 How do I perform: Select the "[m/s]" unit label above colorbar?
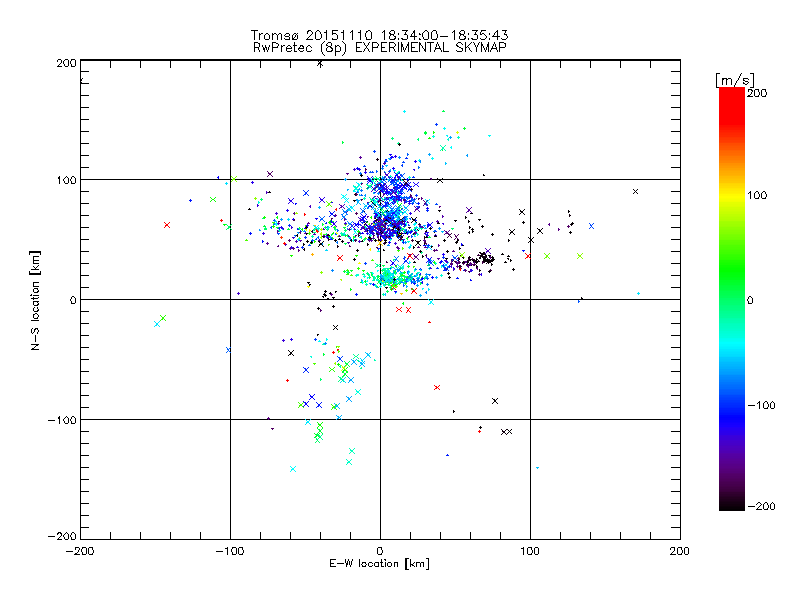[735, 80]
